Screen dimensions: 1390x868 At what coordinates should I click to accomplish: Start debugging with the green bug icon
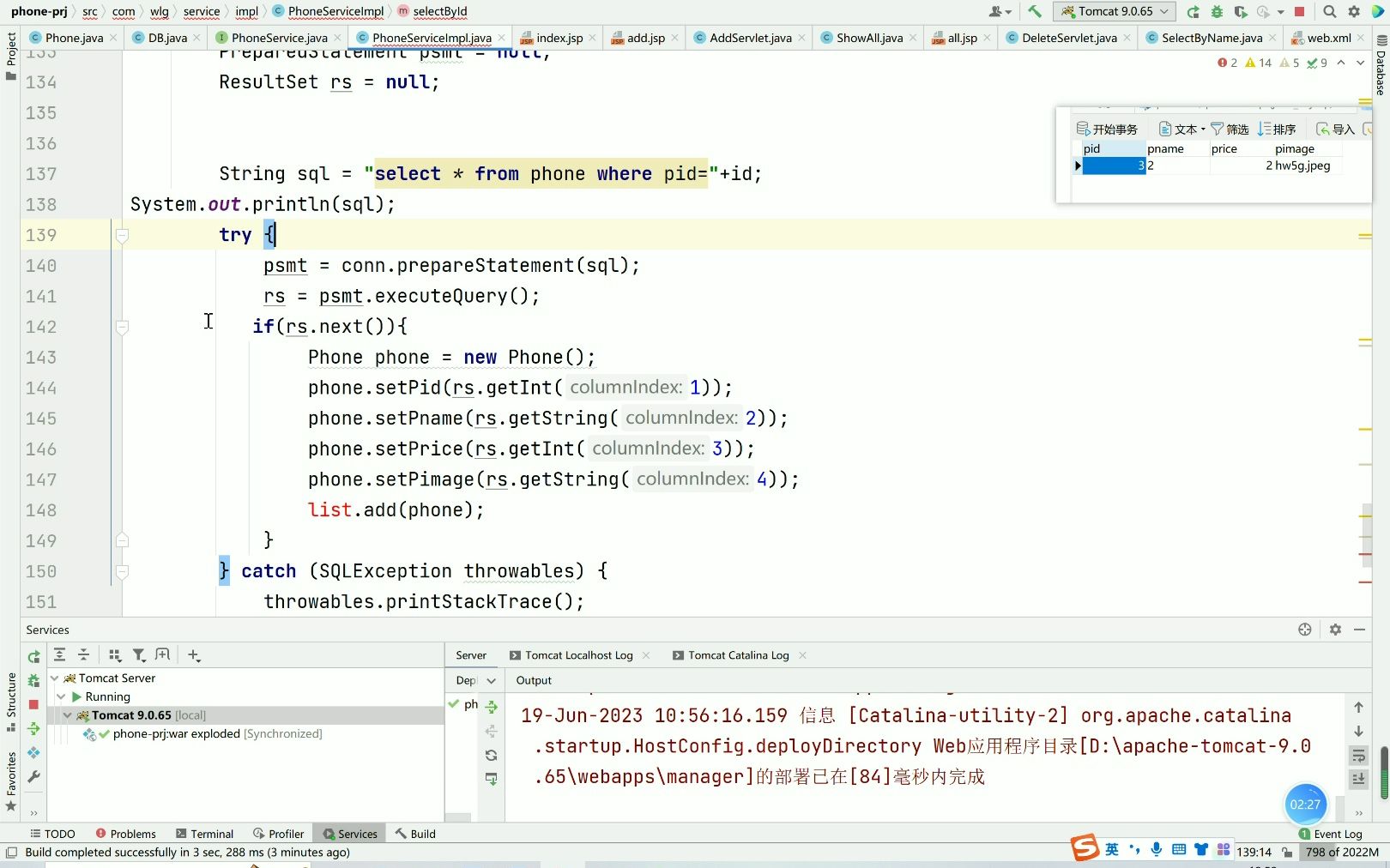[1217, 11]
